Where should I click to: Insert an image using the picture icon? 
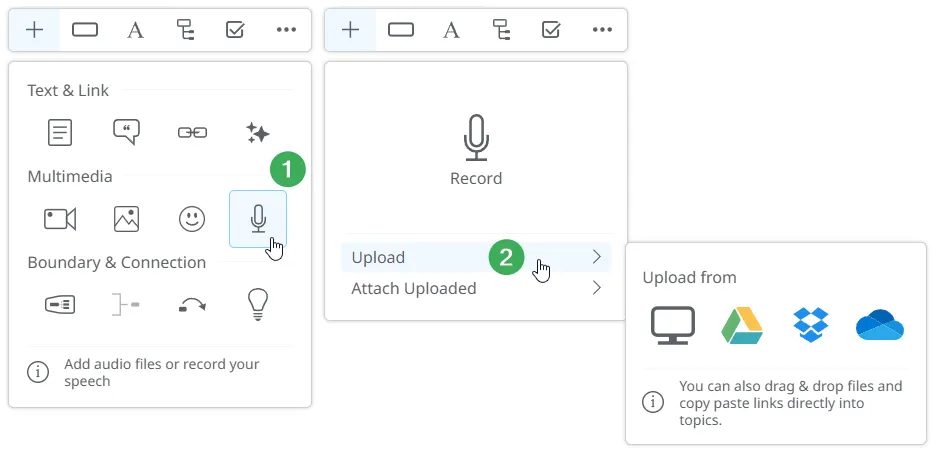126,219
